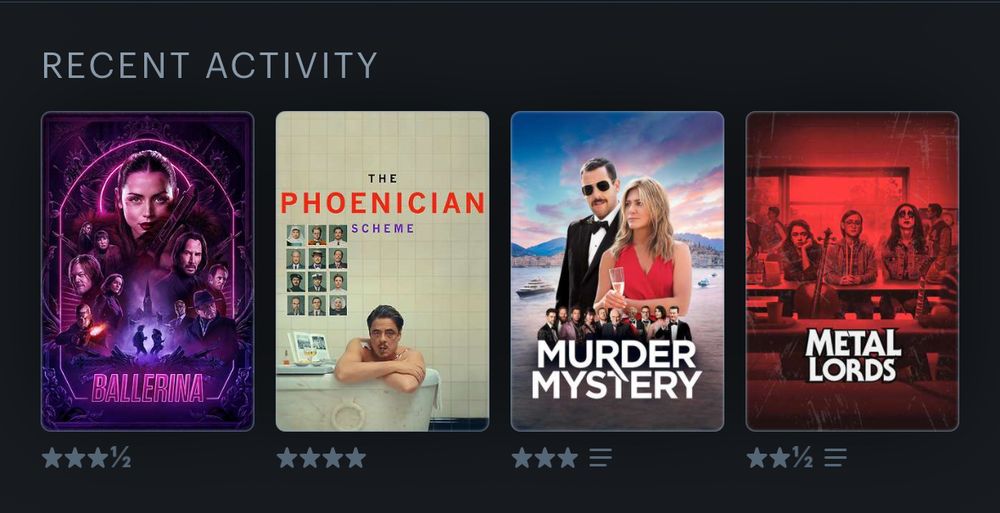Click the half-star symbol under Metal Lords

(802, 457)
